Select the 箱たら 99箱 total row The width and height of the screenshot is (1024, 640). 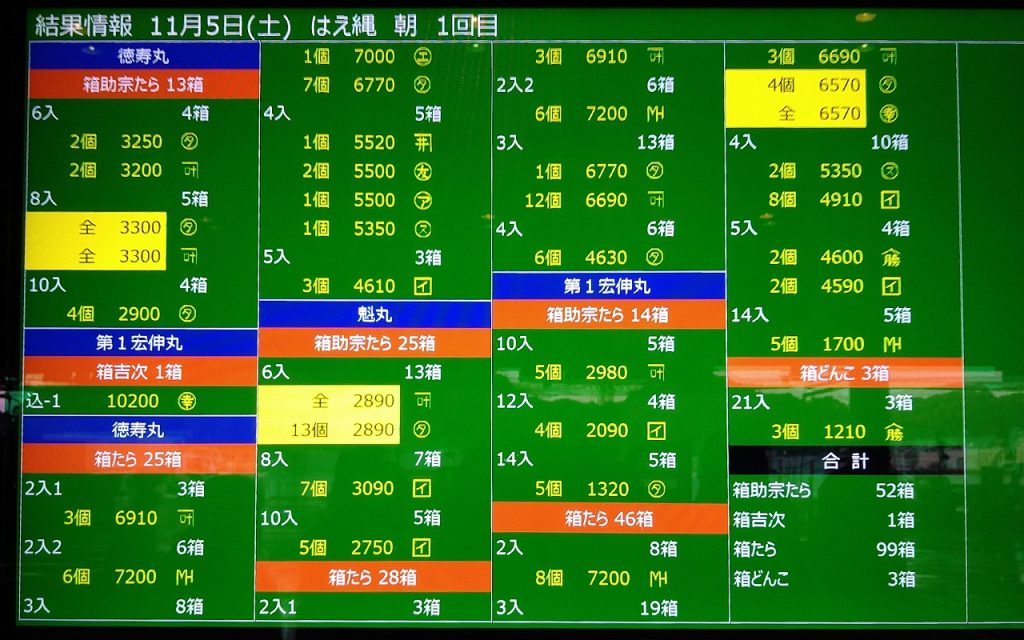pos(823,549)
